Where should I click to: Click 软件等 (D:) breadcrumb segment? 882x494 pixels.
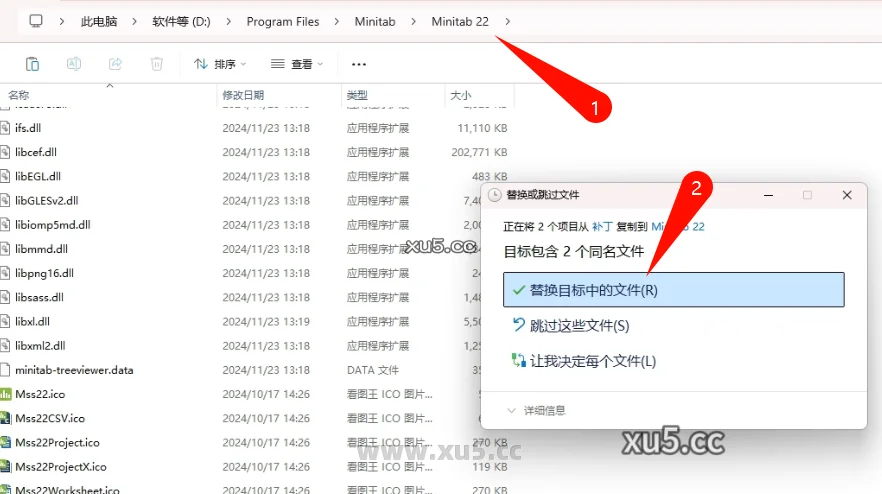click(183, 21)
